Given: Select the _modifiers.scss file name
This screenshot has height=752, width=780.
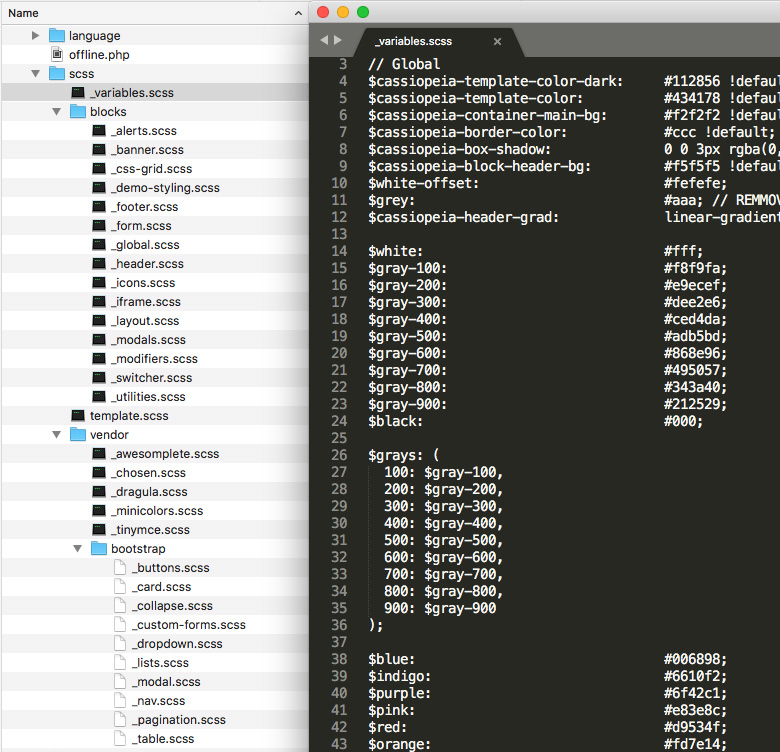Looking at the screenshot, I should click(x=154, y=359).
